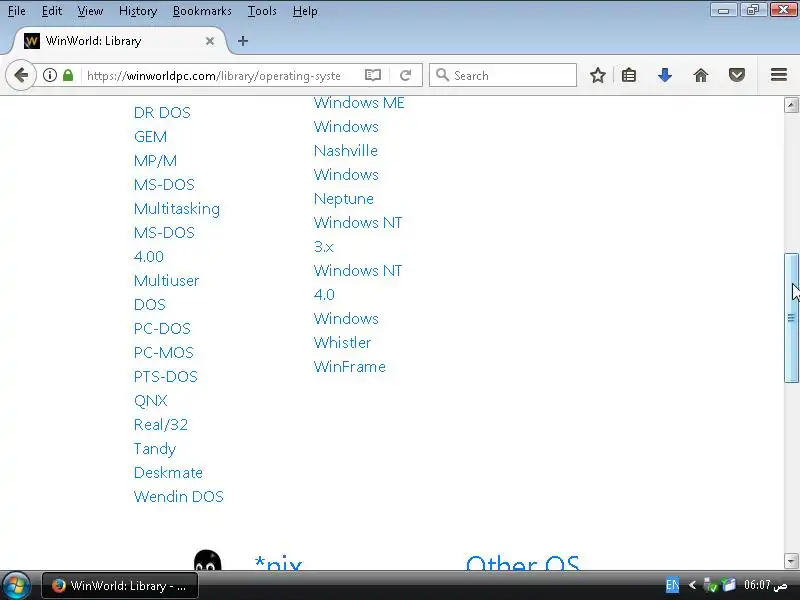Image resolution: width=800 pixels, height=600 pixels.
Task: Open the Downloads arrow panel
Action: (665, 76)
